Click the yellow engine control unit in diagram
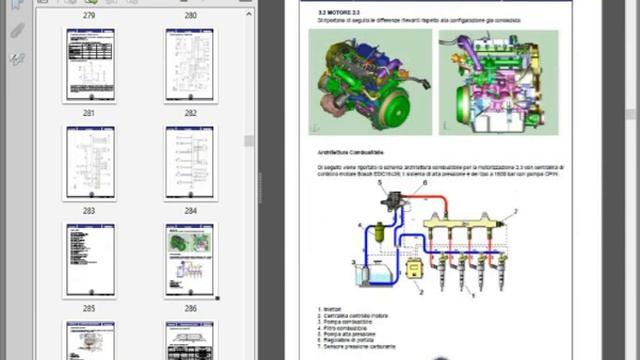Viewport: 640px width, 360px height. coord(414,269)
